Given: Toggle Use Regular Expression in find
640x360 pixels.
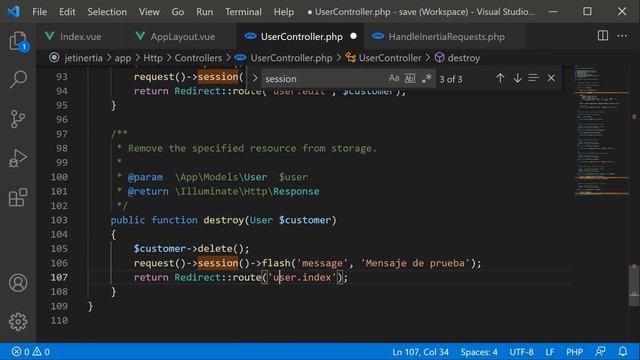Looking at the screenshot, I should pyautogui.click(x=426, y=78).
